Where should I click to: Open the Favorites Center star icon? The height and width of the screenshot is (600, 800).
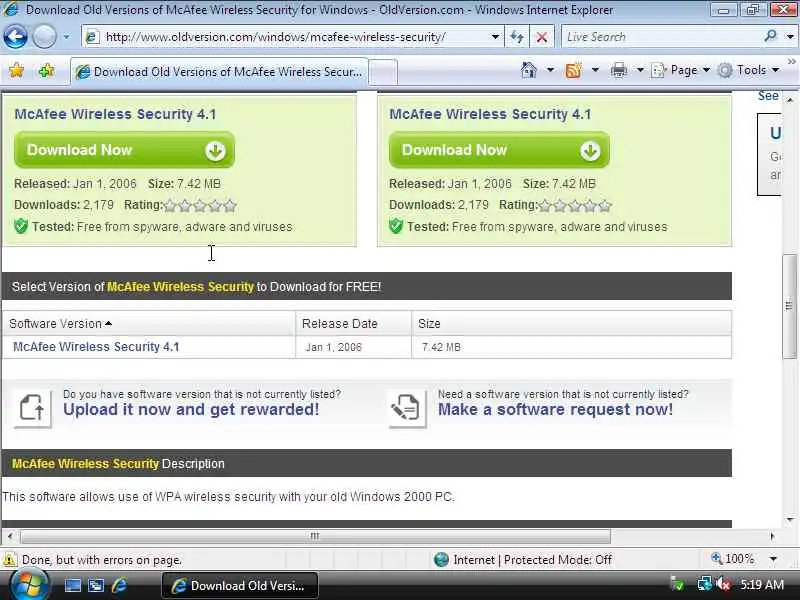click(16, 70)
